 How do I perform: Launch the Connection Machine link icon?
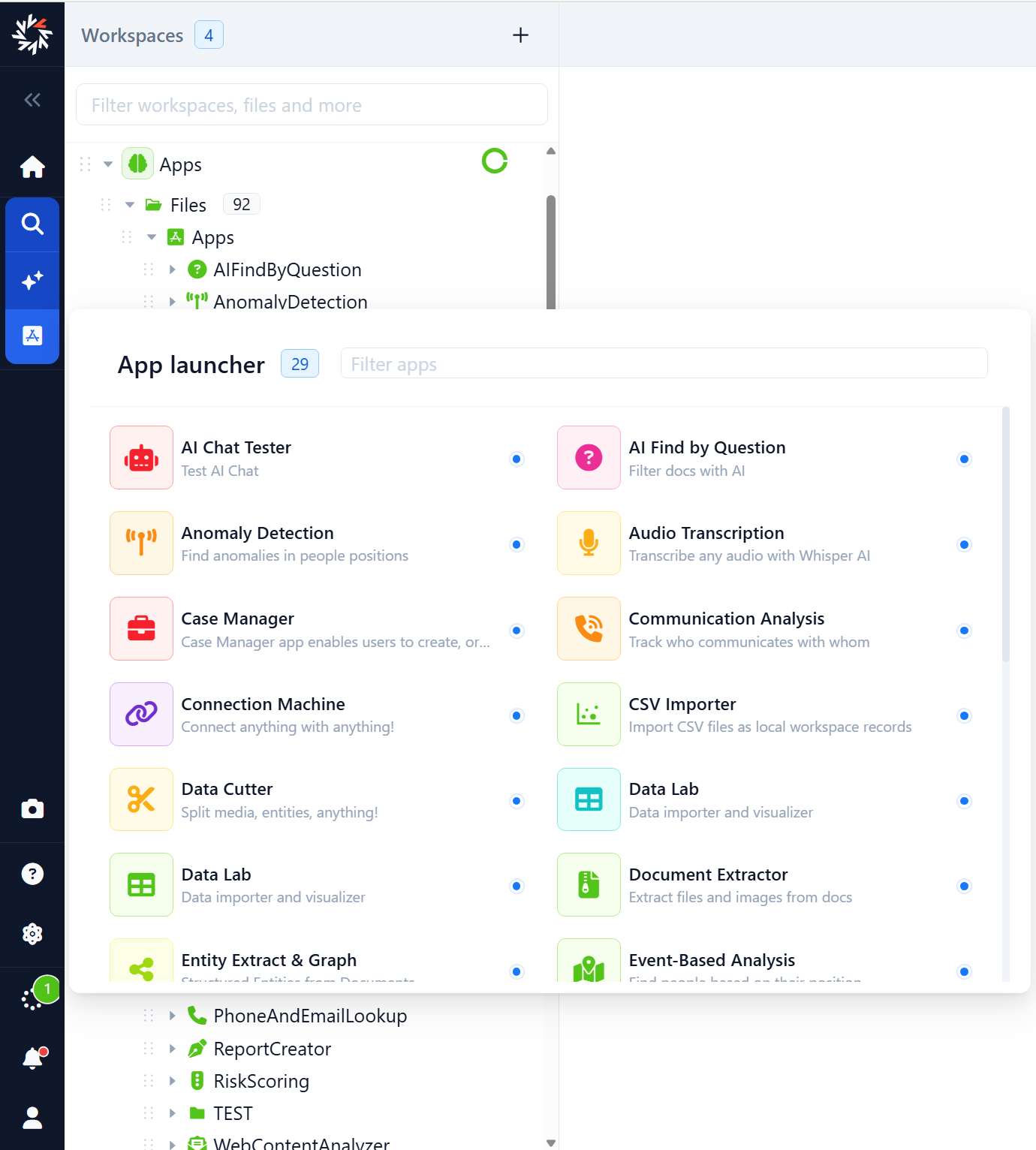[141, 714]
